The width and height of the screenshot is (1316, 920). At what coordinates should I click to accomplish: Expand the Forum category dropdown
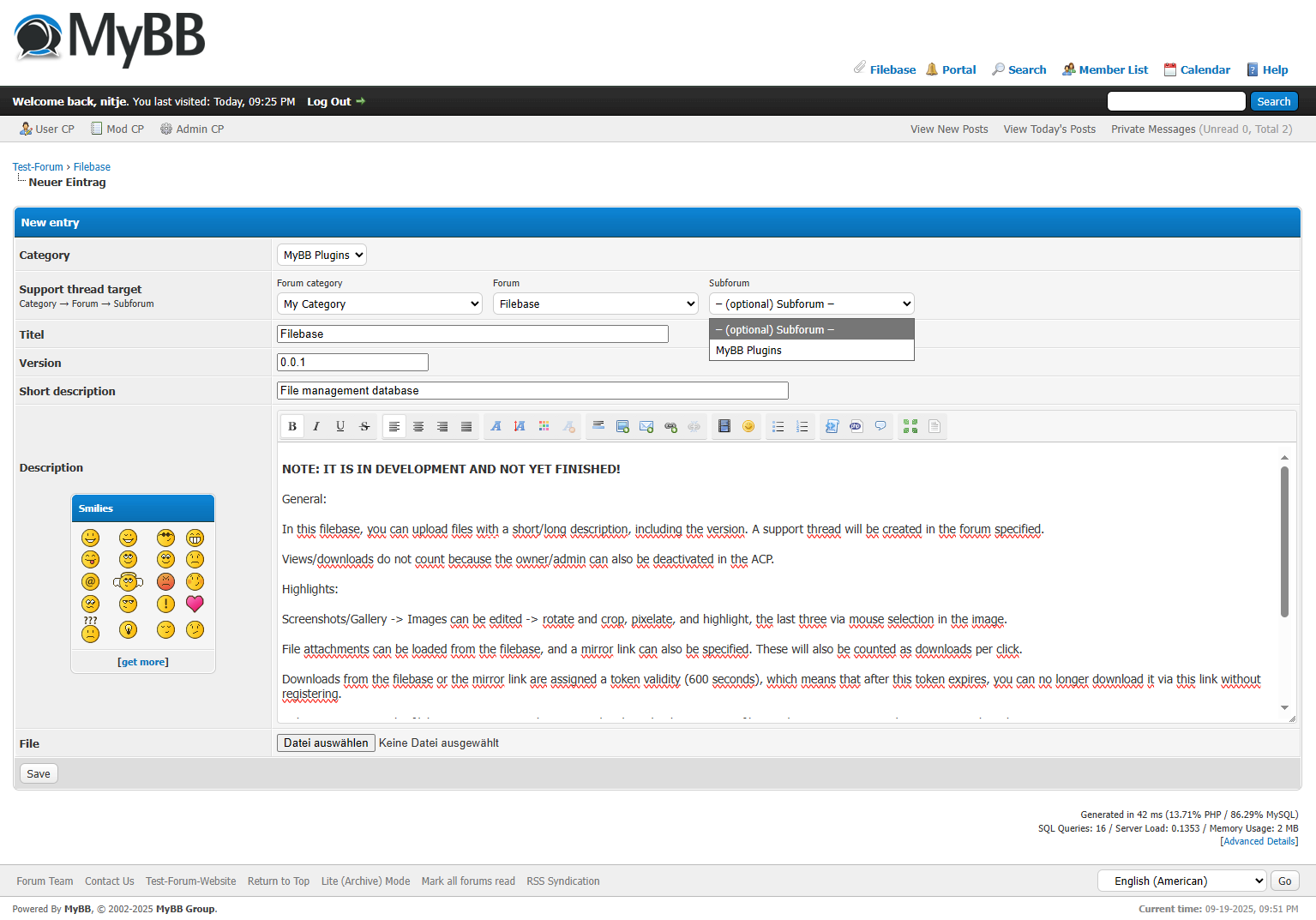[380, 304]
